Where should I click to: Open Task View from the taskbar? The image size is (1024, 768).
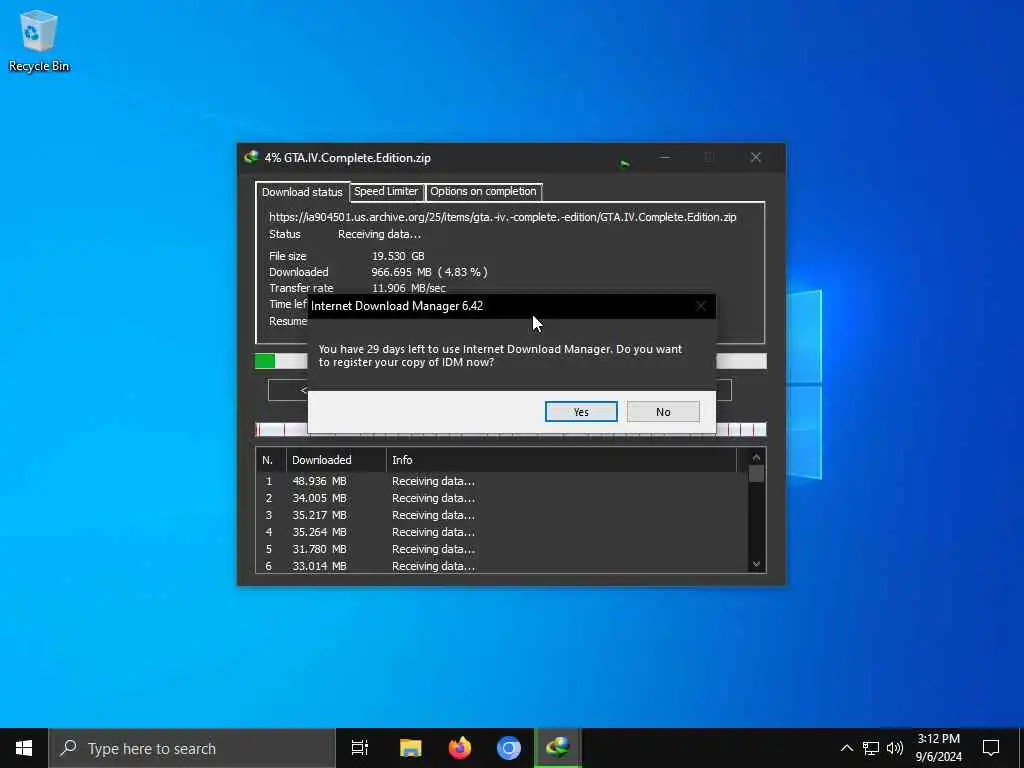point(360,748)
